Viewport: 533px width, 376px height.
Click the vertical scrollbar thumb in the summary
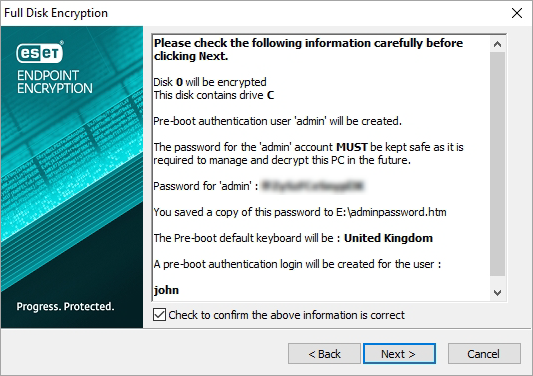497,164
